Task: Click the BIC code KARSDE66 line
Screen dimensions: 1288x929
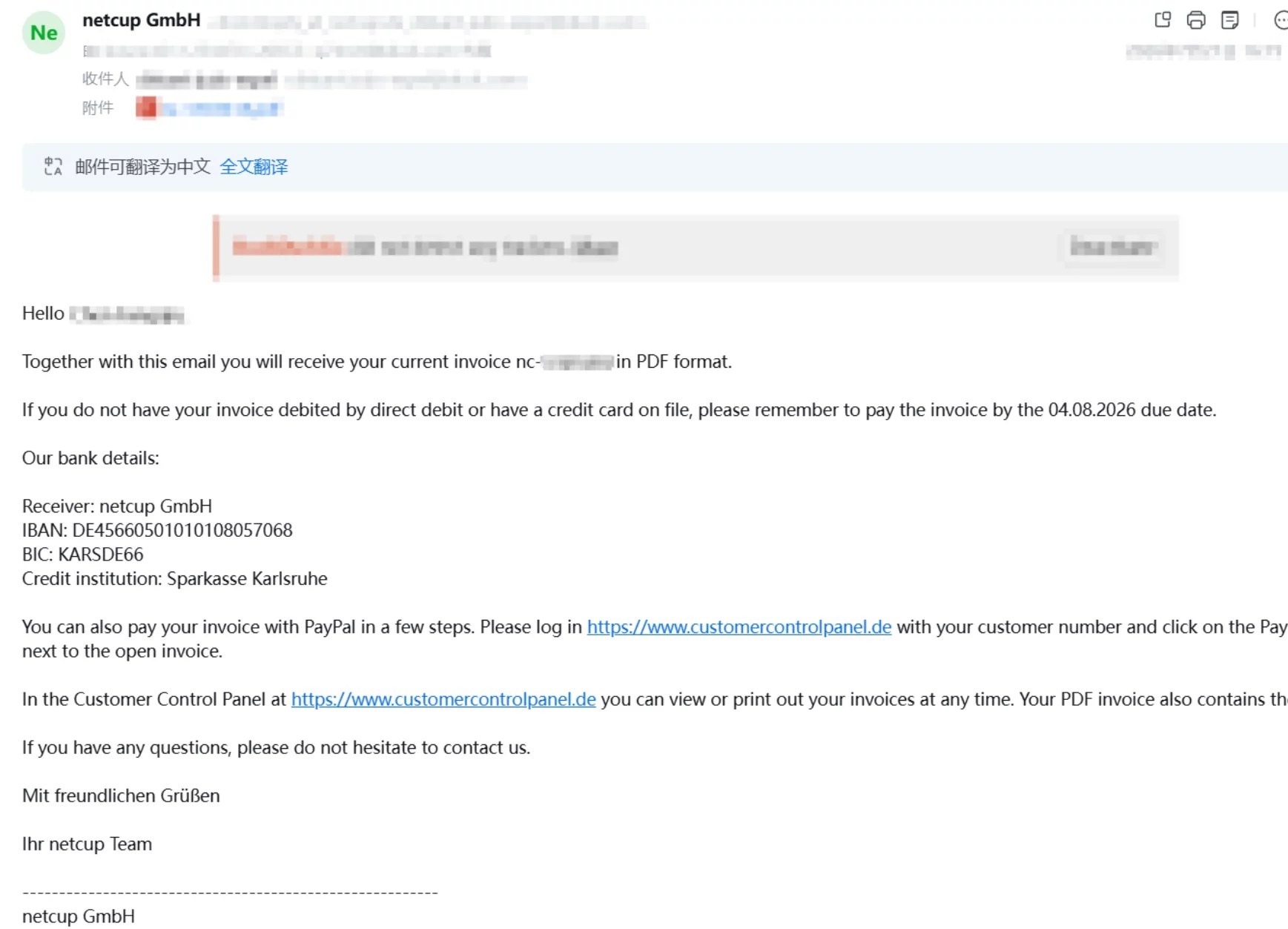Action: tap(83, 555)
